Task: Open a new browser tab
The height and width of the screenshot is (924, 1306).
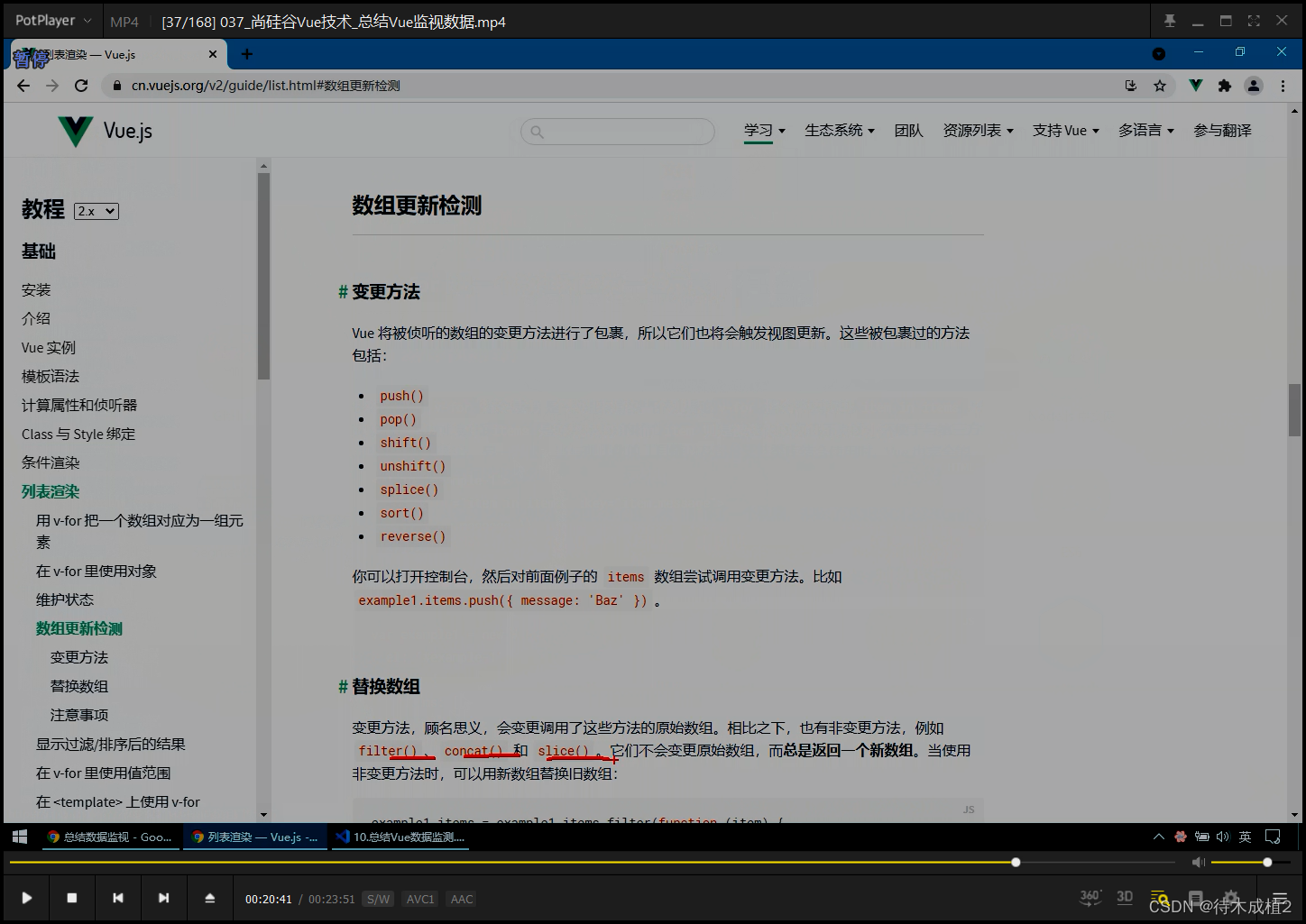Action: [246, 54]
